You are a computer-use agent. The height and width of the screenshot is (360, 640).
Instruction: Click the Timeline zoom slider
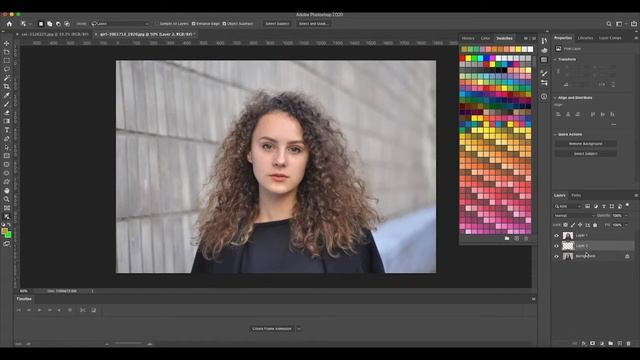point(129,344)
